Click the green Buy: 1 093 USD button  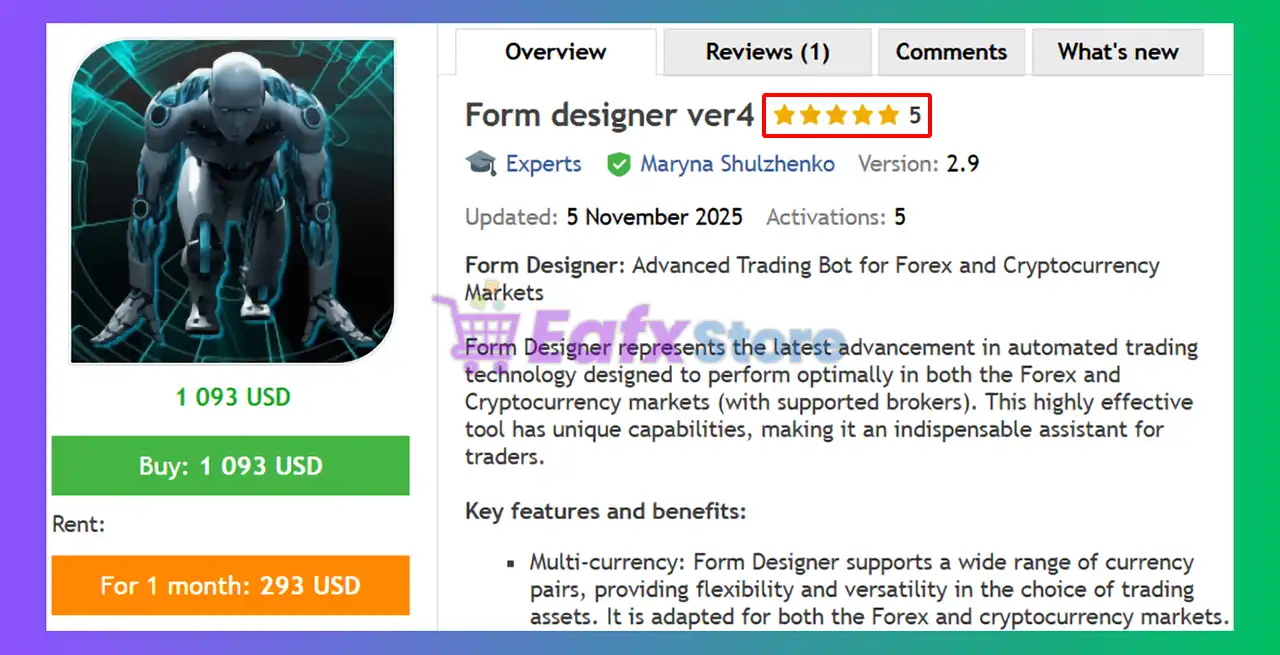pos(230,465)
